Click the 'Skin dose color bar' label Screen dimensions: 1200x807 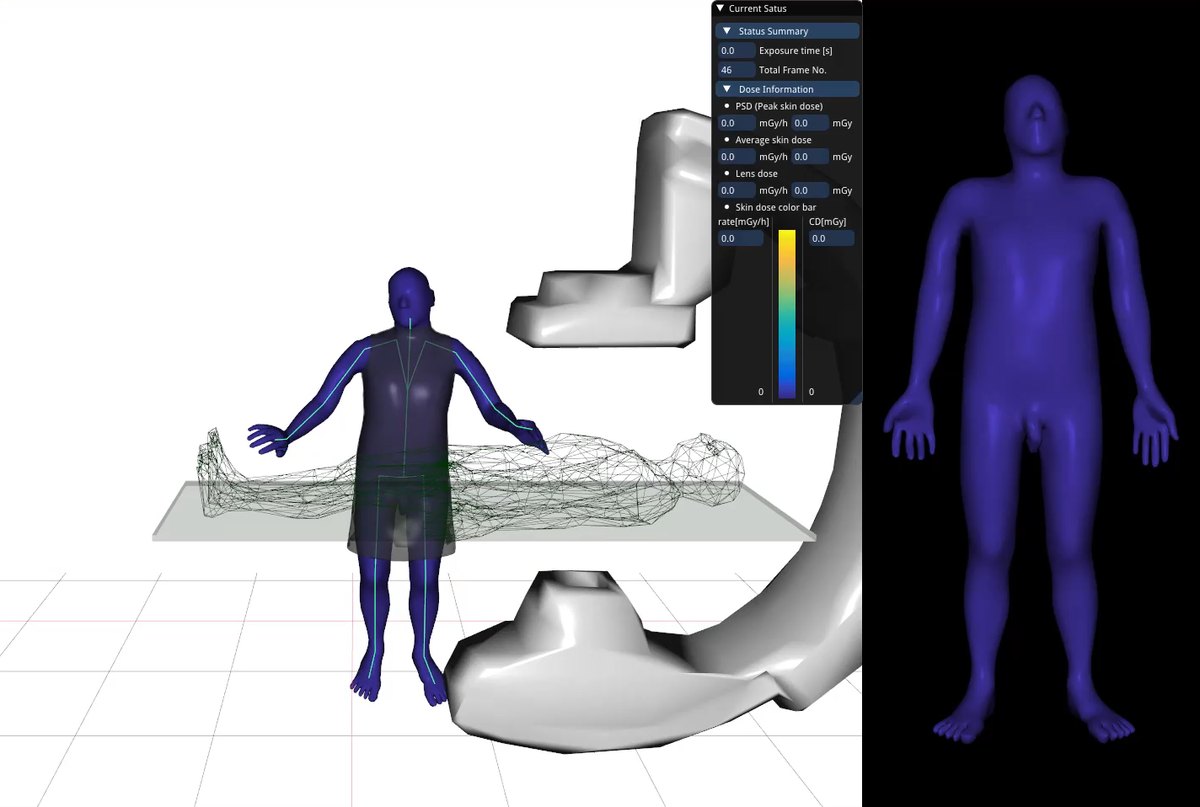click(776, 207)
